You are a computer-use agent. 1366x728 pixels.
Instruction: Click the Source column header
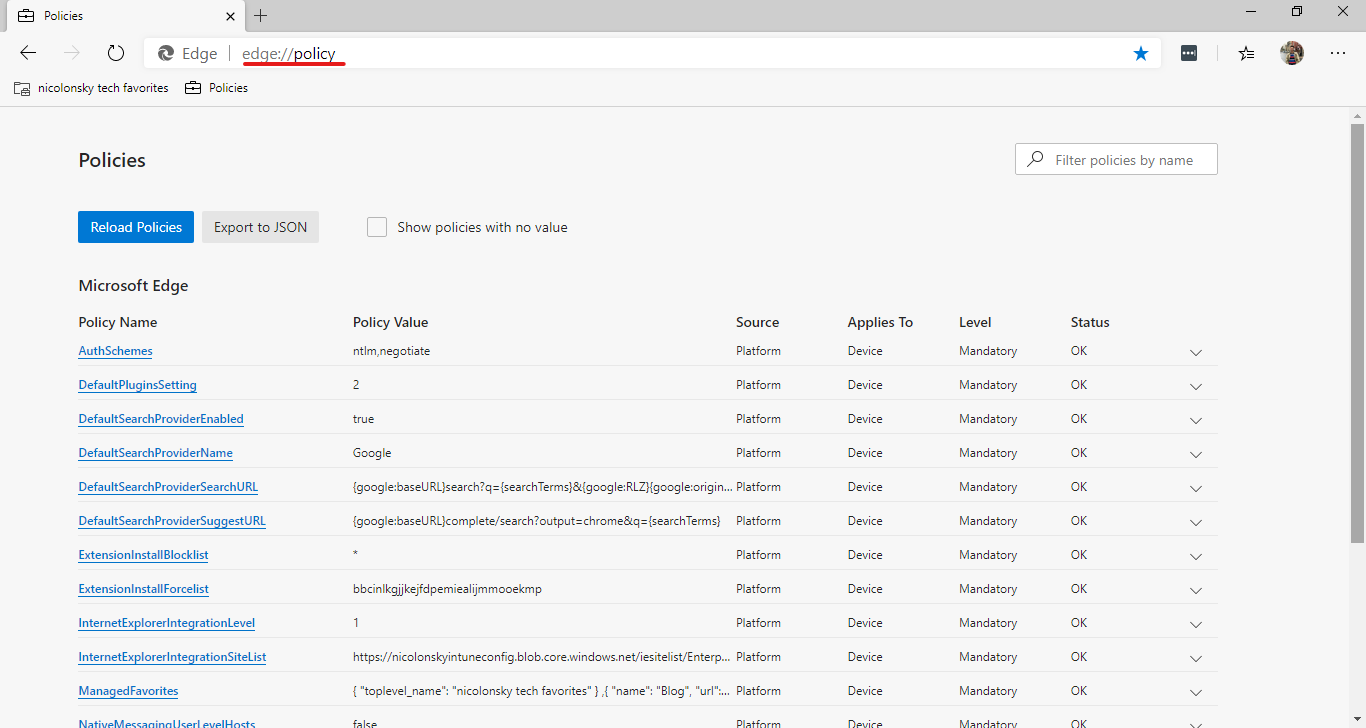click(x=757, y=322)
